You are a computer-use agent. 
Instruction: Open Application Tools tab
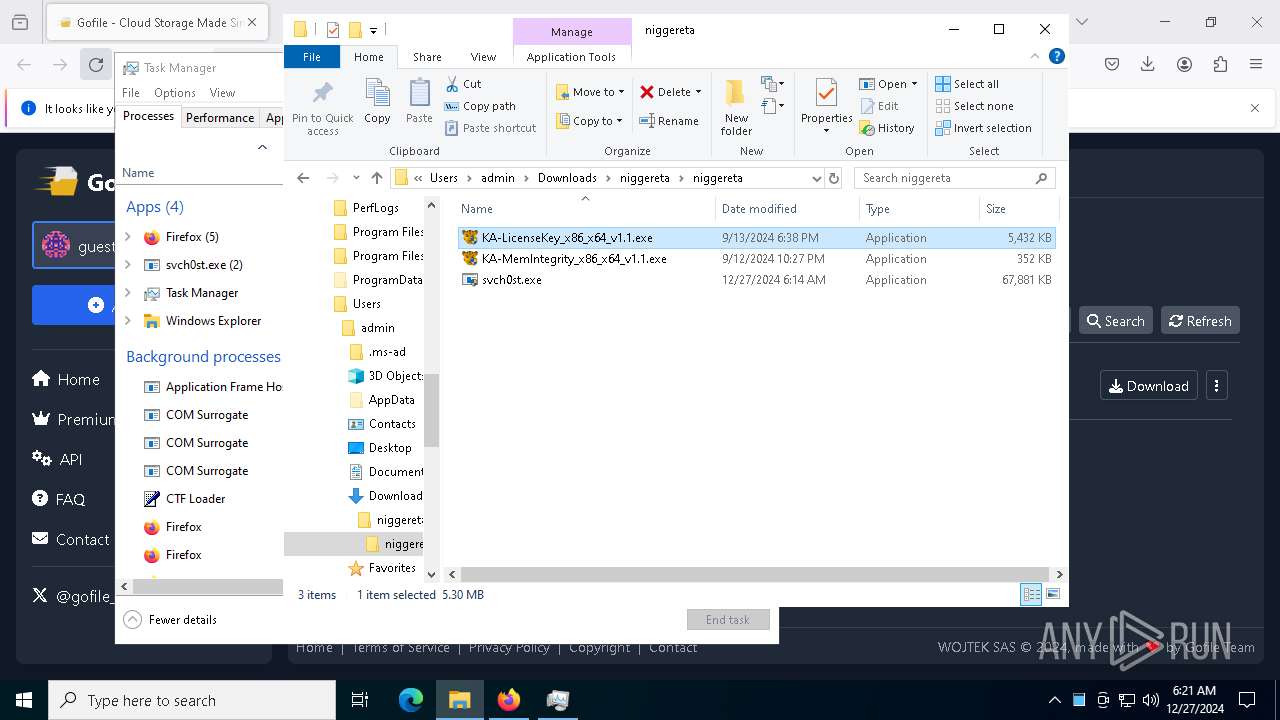[x=571, y=57]
